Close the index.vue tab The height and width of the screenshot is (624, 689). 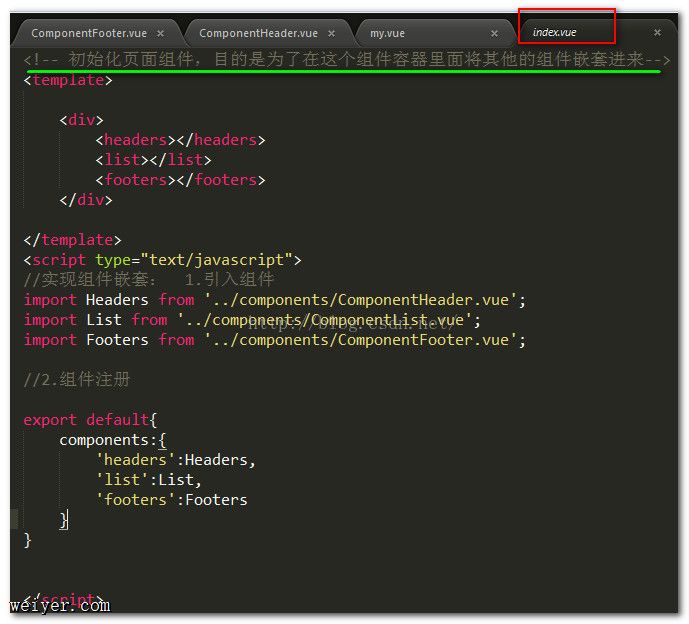click(657, 32)
